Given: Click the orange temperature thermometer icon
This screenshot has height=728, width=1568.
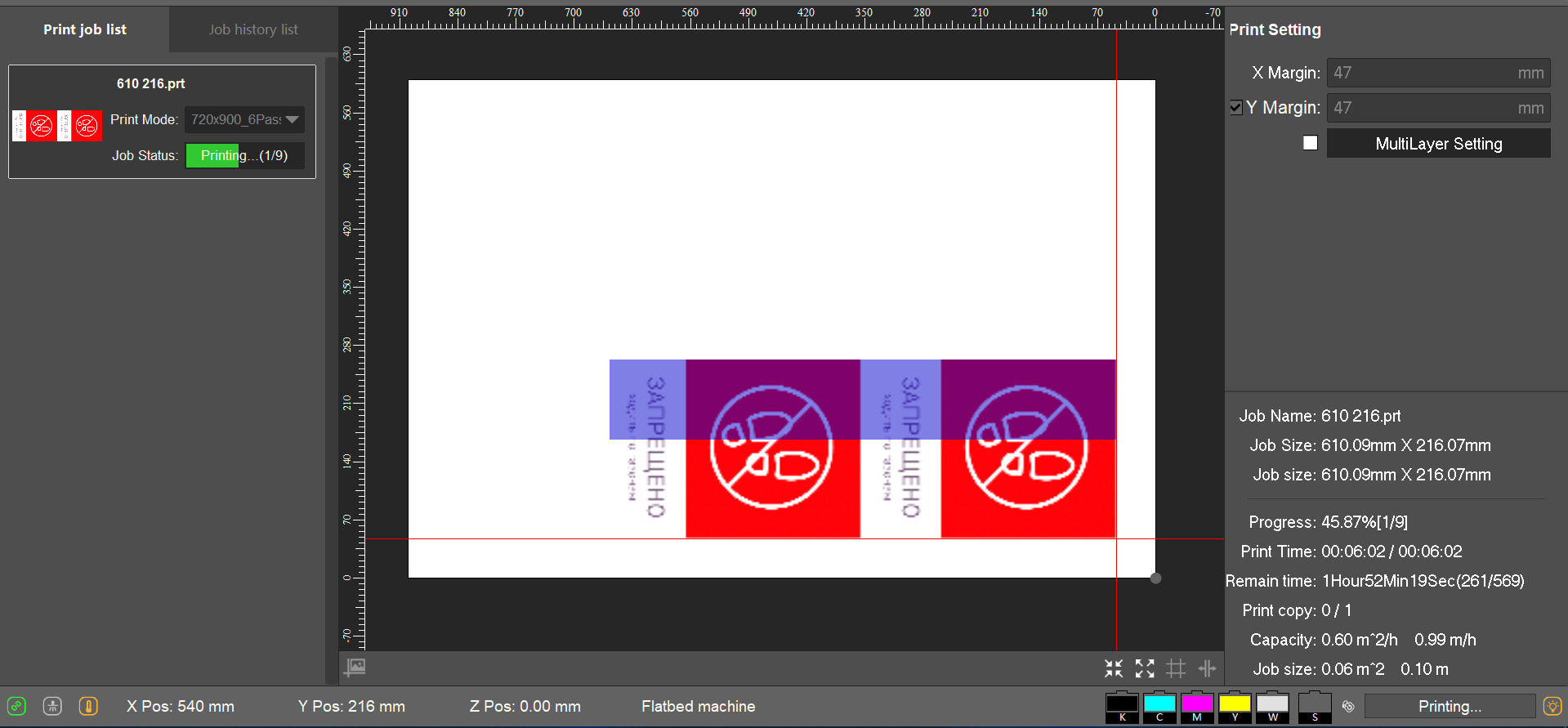Looking at the screenshot, I should (x=88, y=706).
